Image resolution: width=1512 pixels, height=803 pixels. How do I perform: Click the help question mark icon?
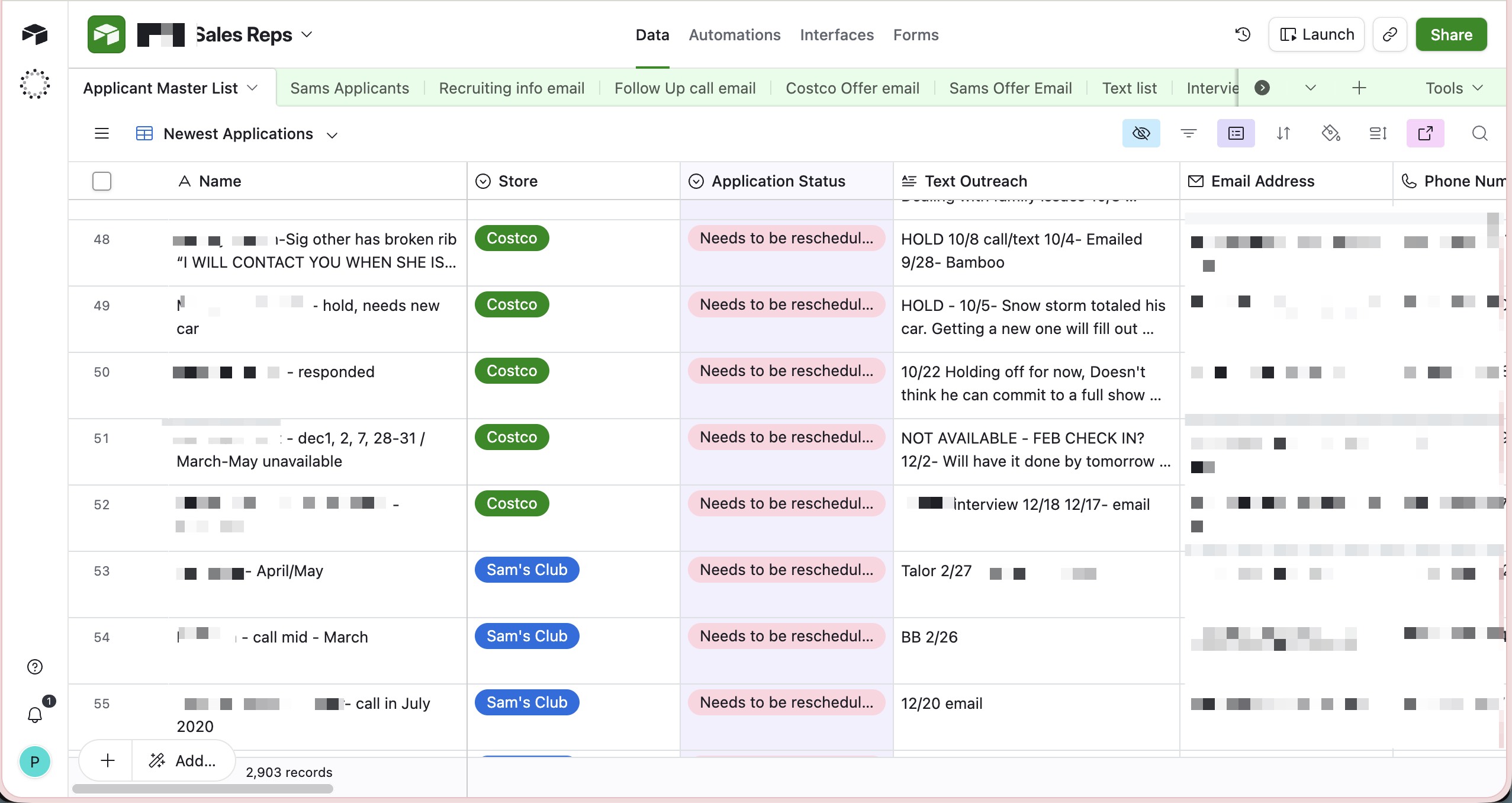click(x=35, y=667)
